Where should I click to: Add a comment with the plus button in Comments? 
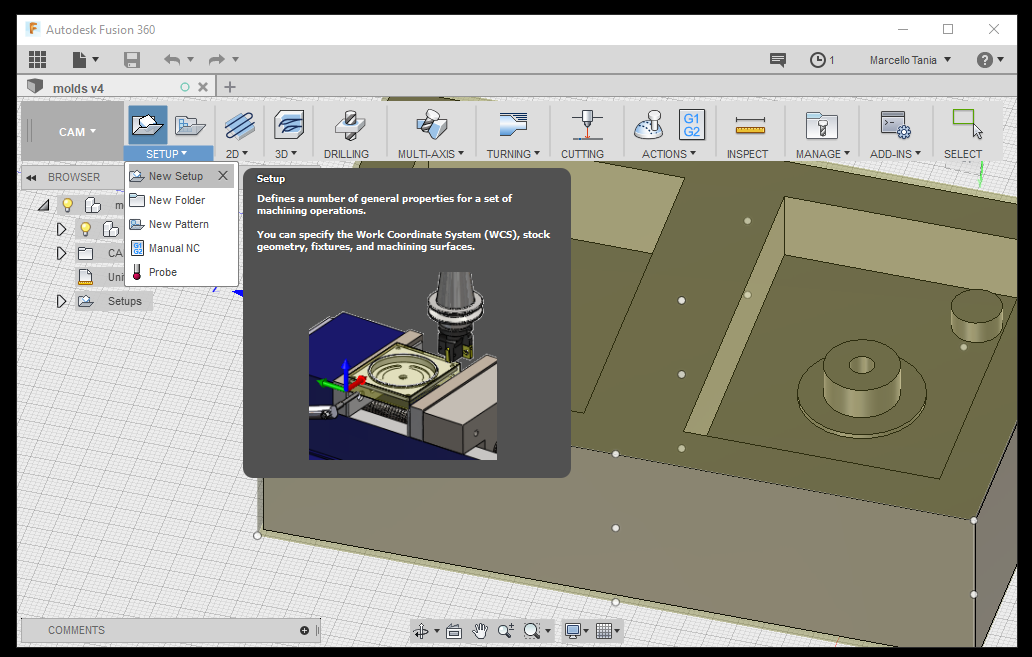point(304,631)
